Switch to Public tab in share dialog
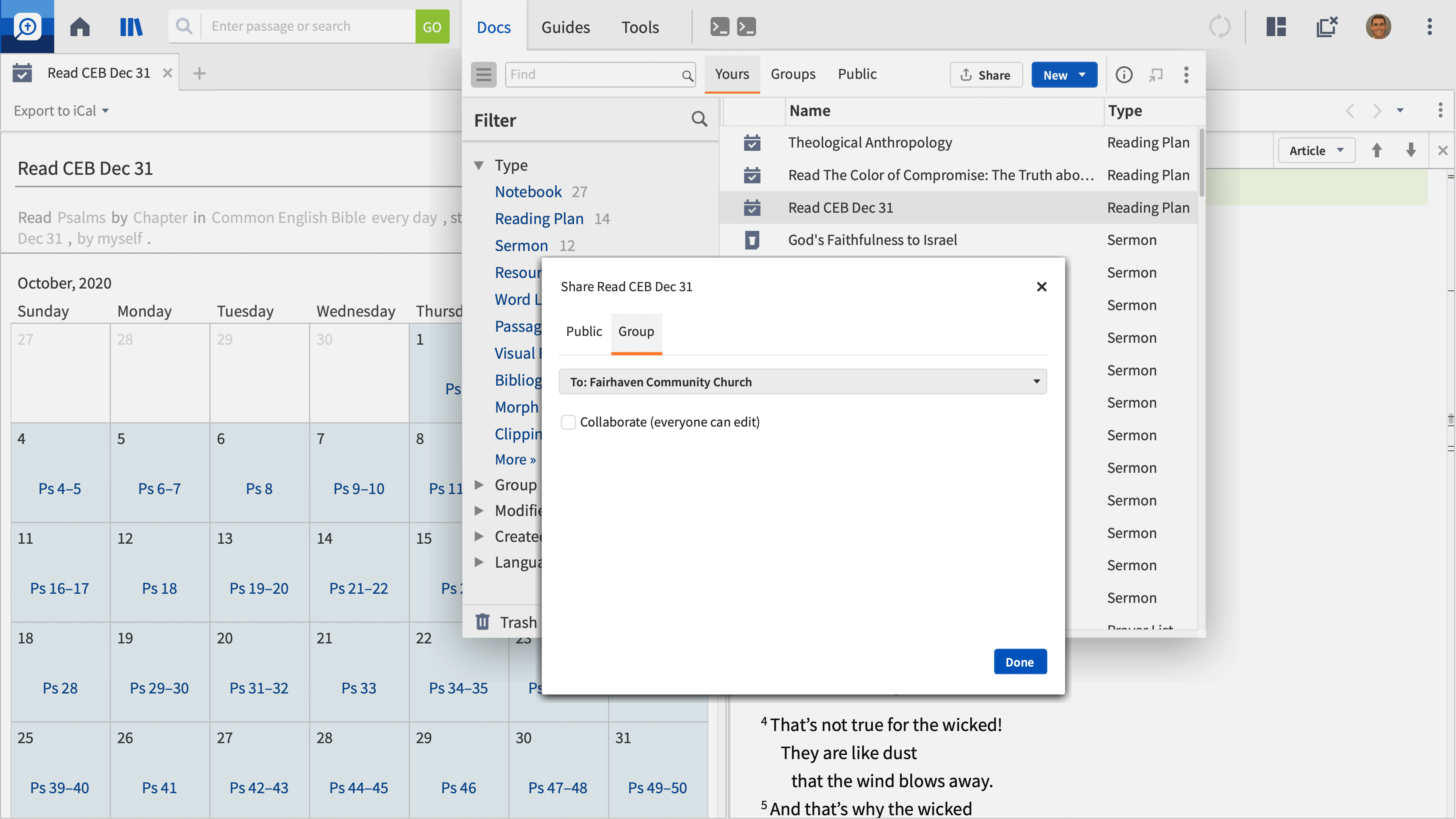1456x819 pixels. click(x=583, y=331)
